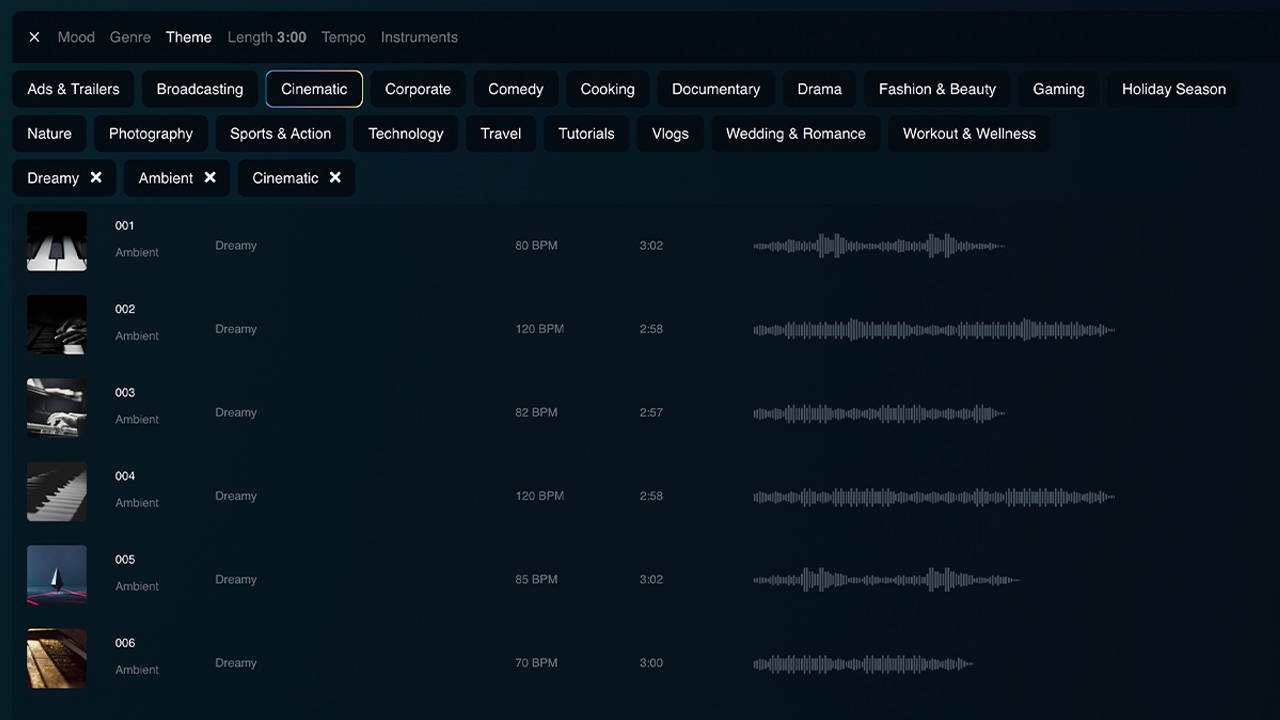The width and height of the screenshot is (1280, 720).
Task: Click the Ambient genre label of track 004
Action: [137, 503]
